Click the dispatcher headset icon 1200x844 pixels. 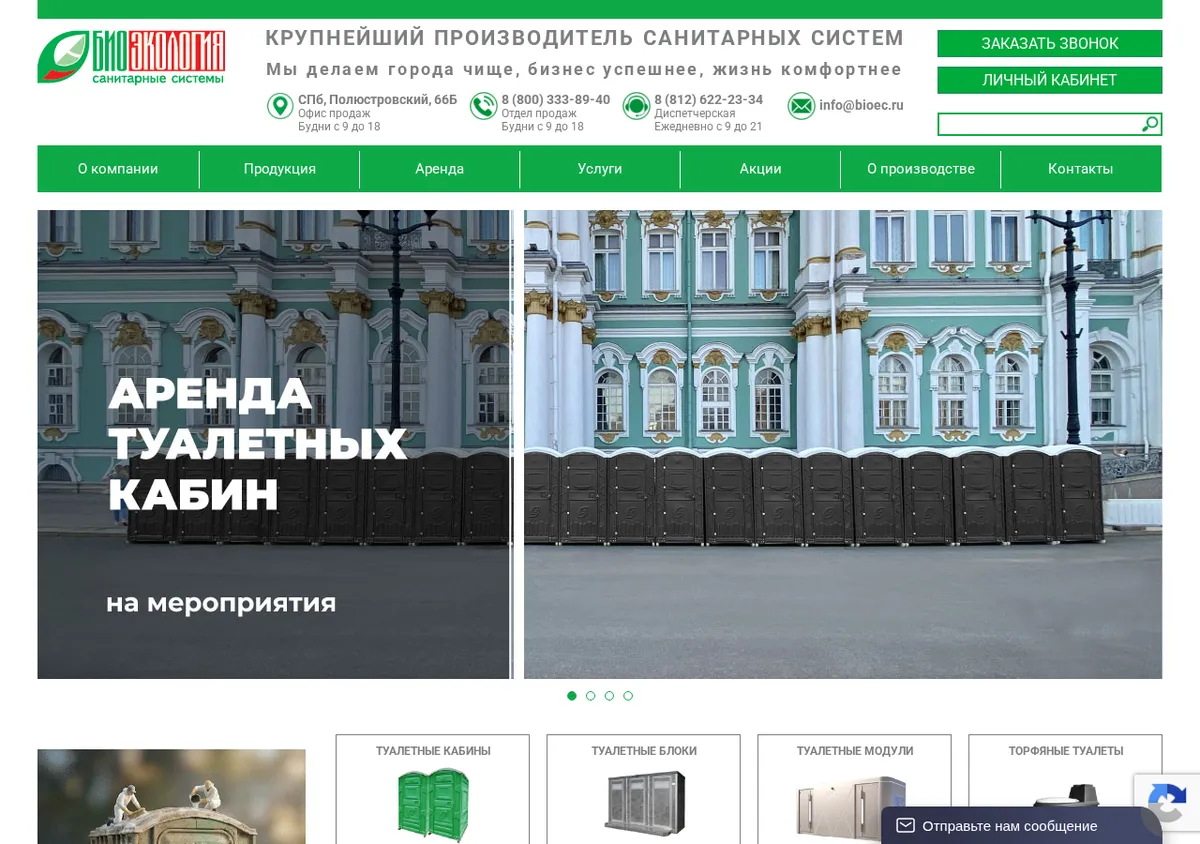636,106
